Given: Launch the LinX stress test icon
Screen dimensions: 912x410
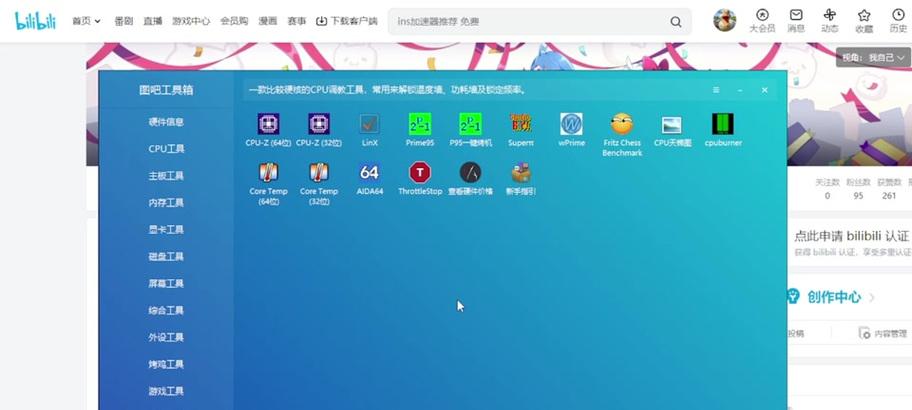Looking at the screenshot, I should [x=369, y=124].
